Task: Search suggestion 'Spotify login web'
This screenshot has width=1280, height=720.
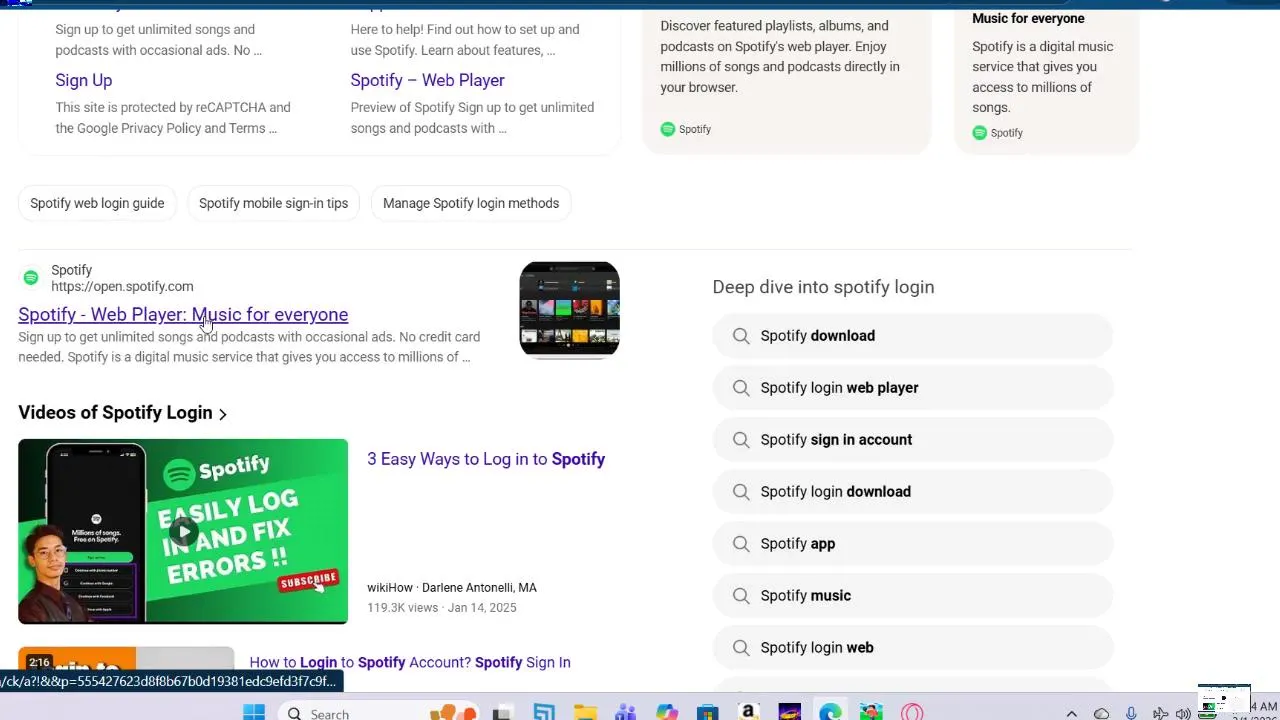Action: (913, 648)
